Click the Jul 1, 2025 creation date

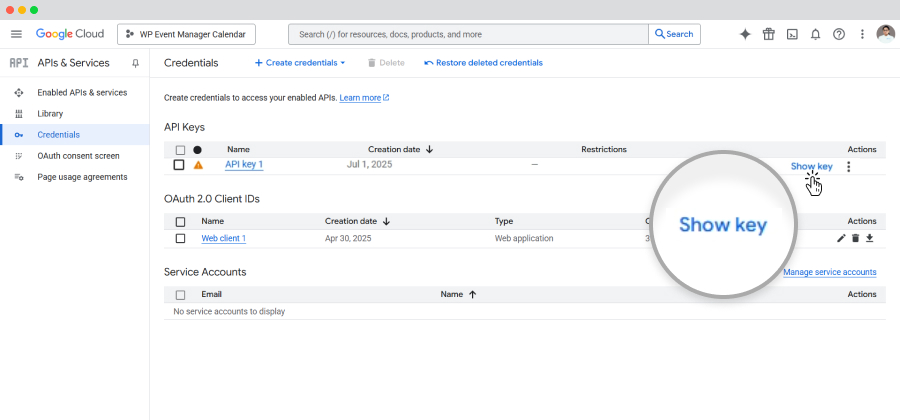[370, 165]
